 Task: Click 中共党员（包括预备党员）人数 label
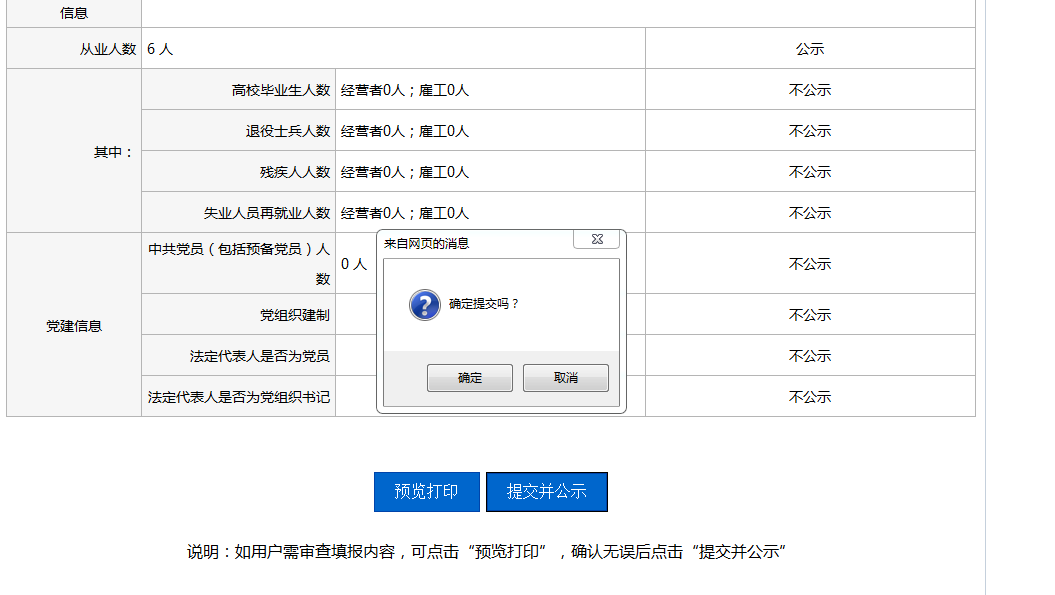point(239,264)
